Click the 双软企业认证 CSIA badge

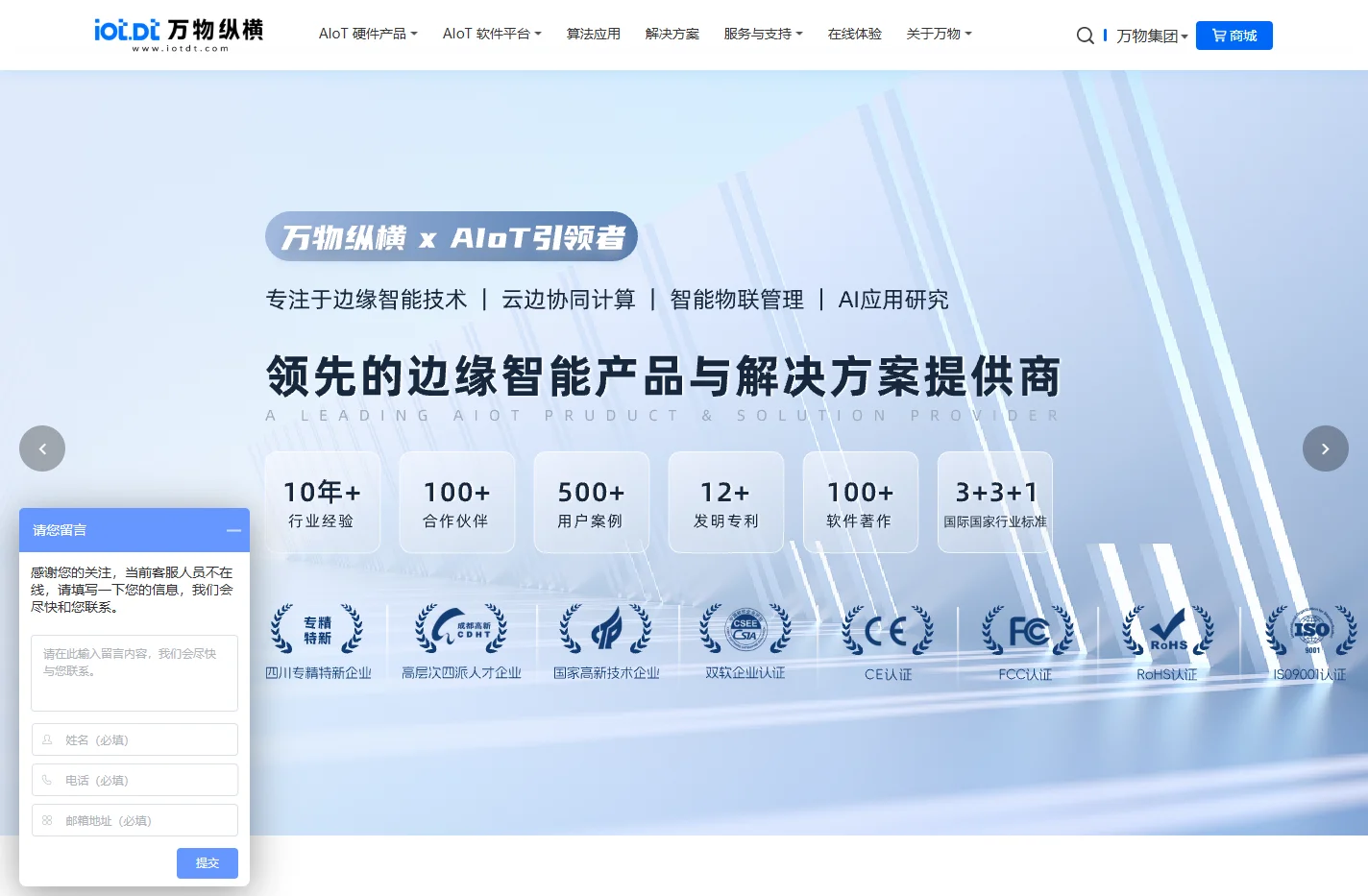(x=745, y=630)
